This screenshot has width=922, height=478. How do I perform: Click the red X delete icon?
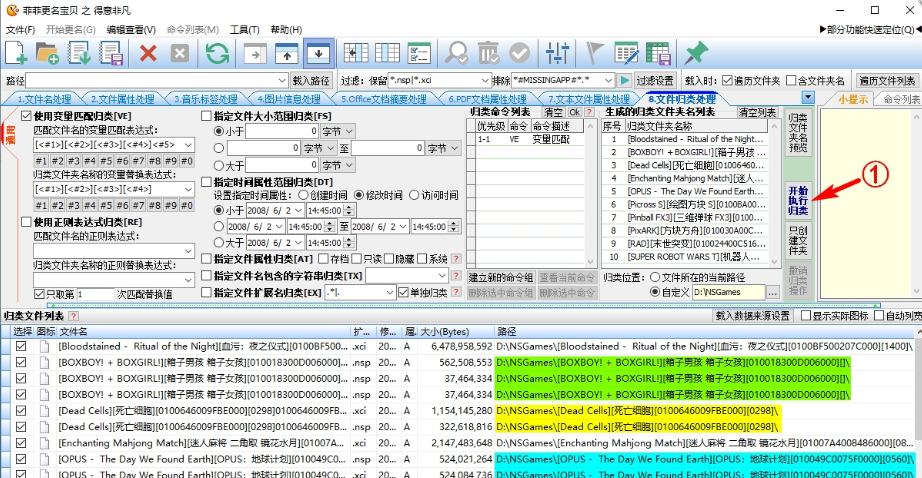coord(148,54)
